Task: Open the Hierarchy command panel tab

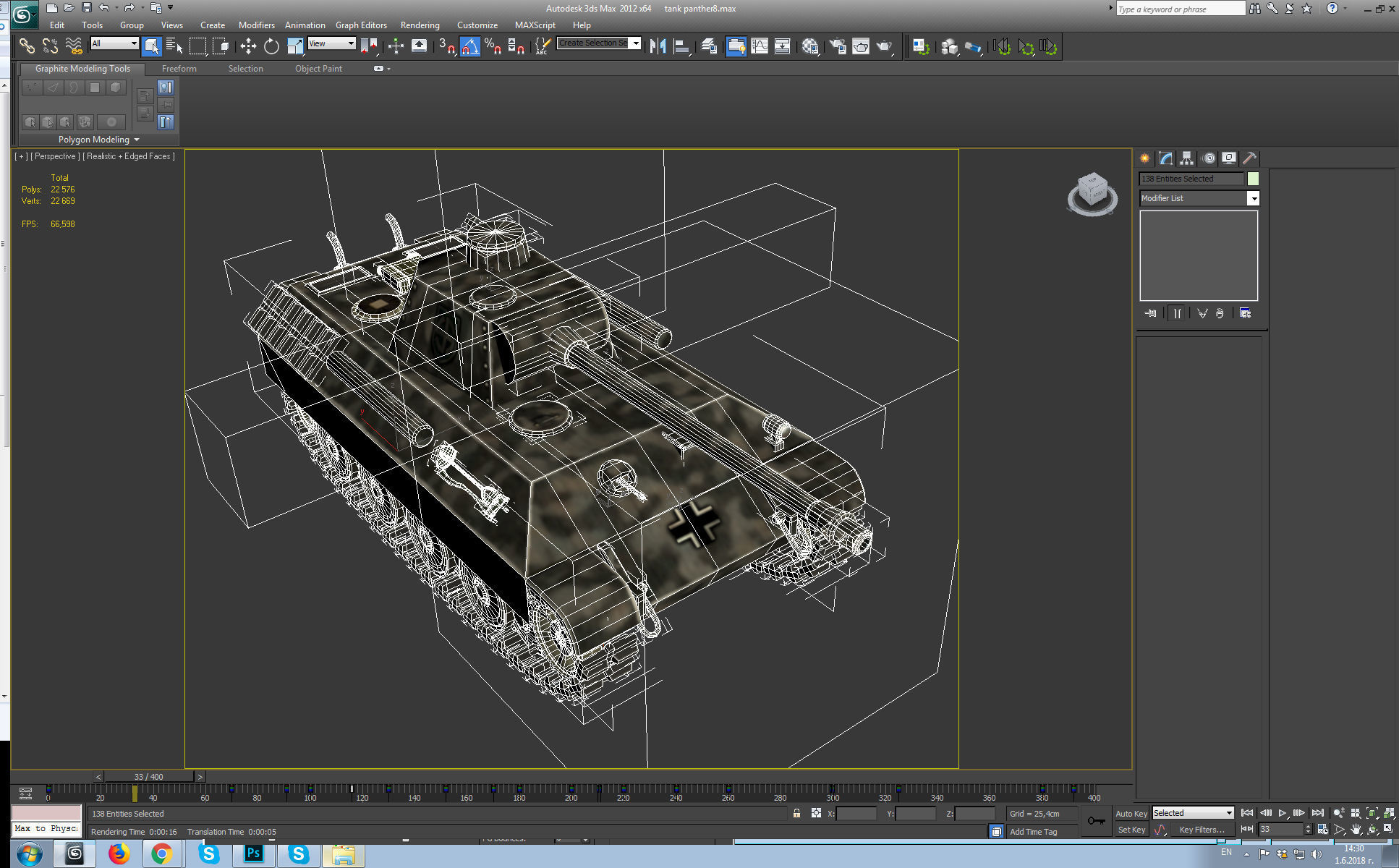Action: tap(1186, 158)
